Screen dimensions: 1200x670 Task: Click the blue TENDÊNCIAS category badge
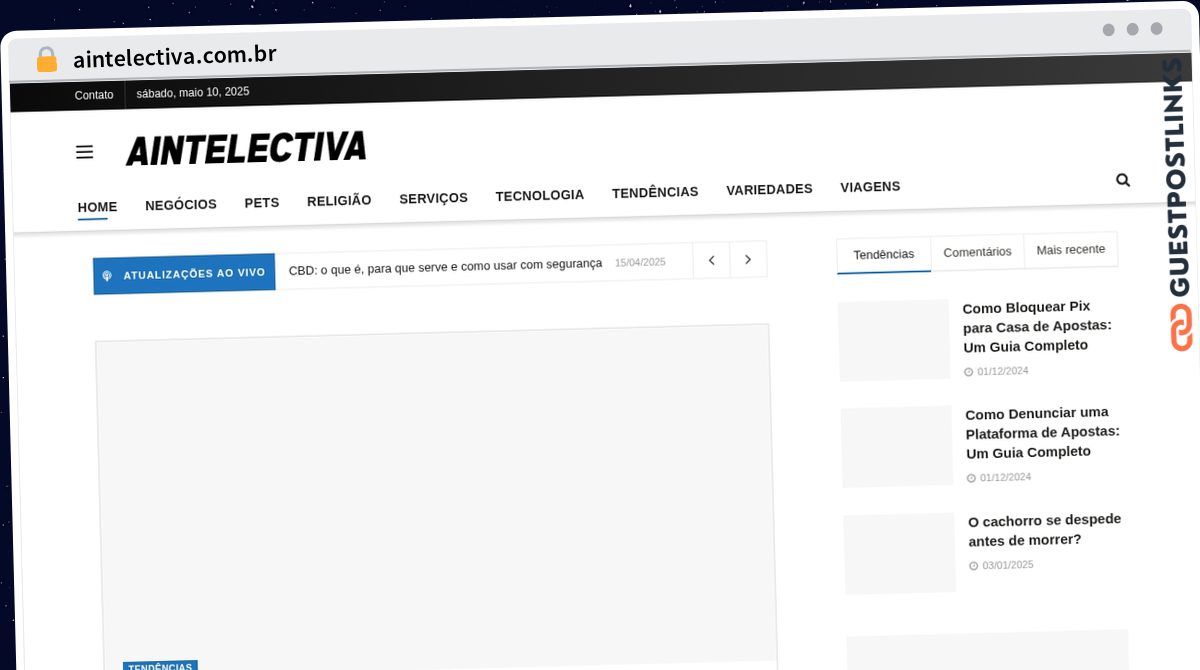point(160,665)
